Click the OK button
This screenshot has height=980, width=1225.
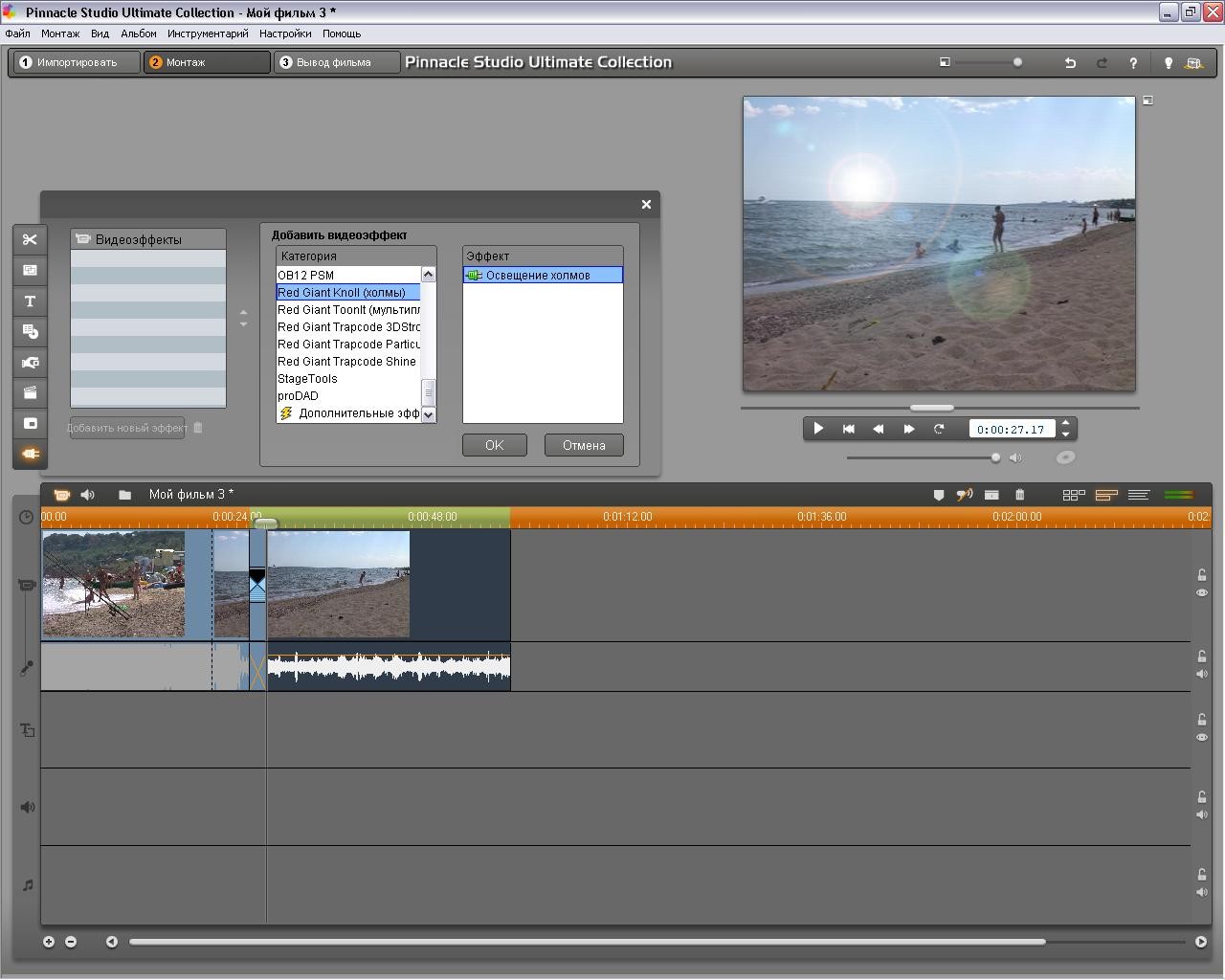point(494,445)
